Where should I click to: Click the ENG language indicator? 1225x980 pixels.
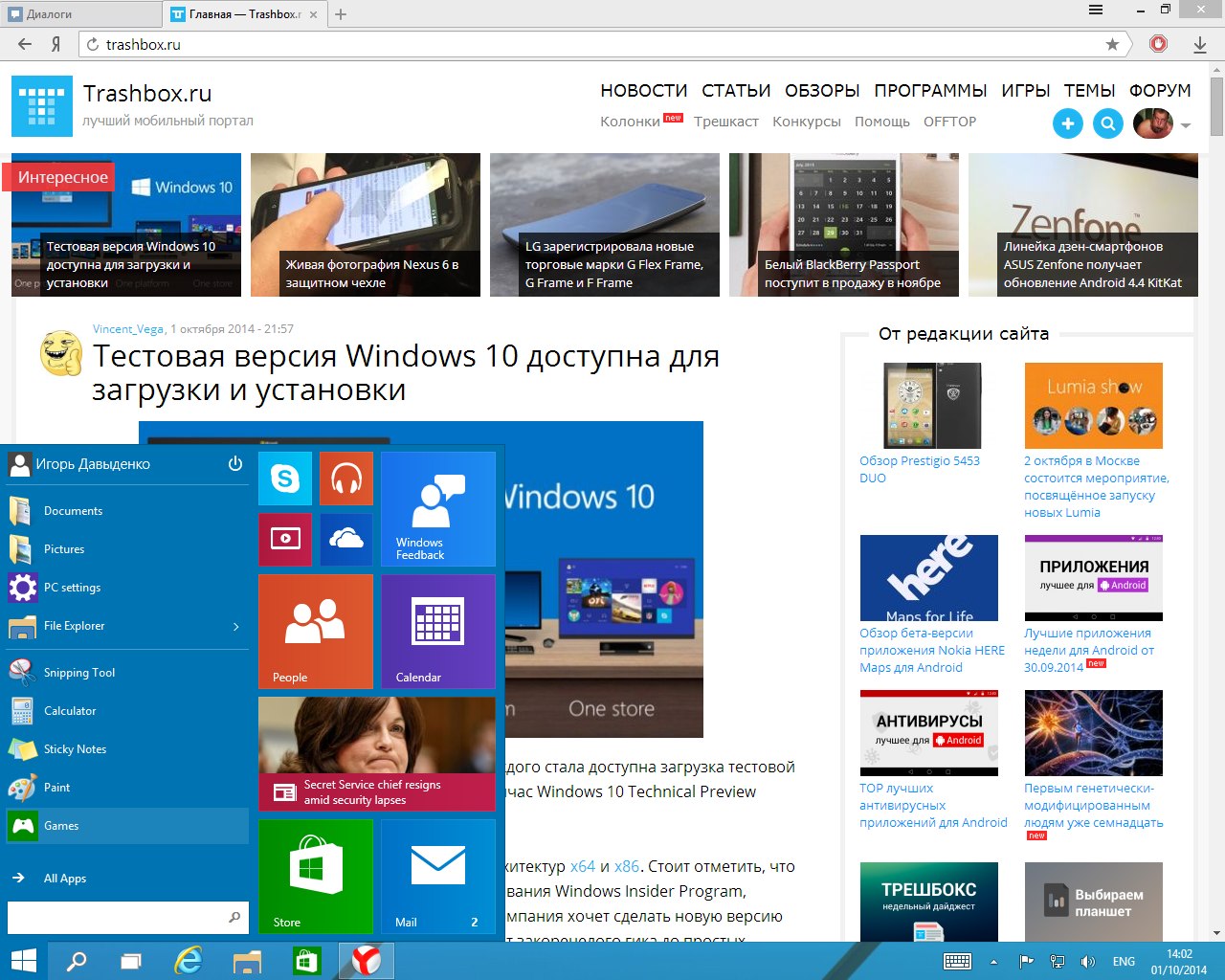coord(1124,962)
